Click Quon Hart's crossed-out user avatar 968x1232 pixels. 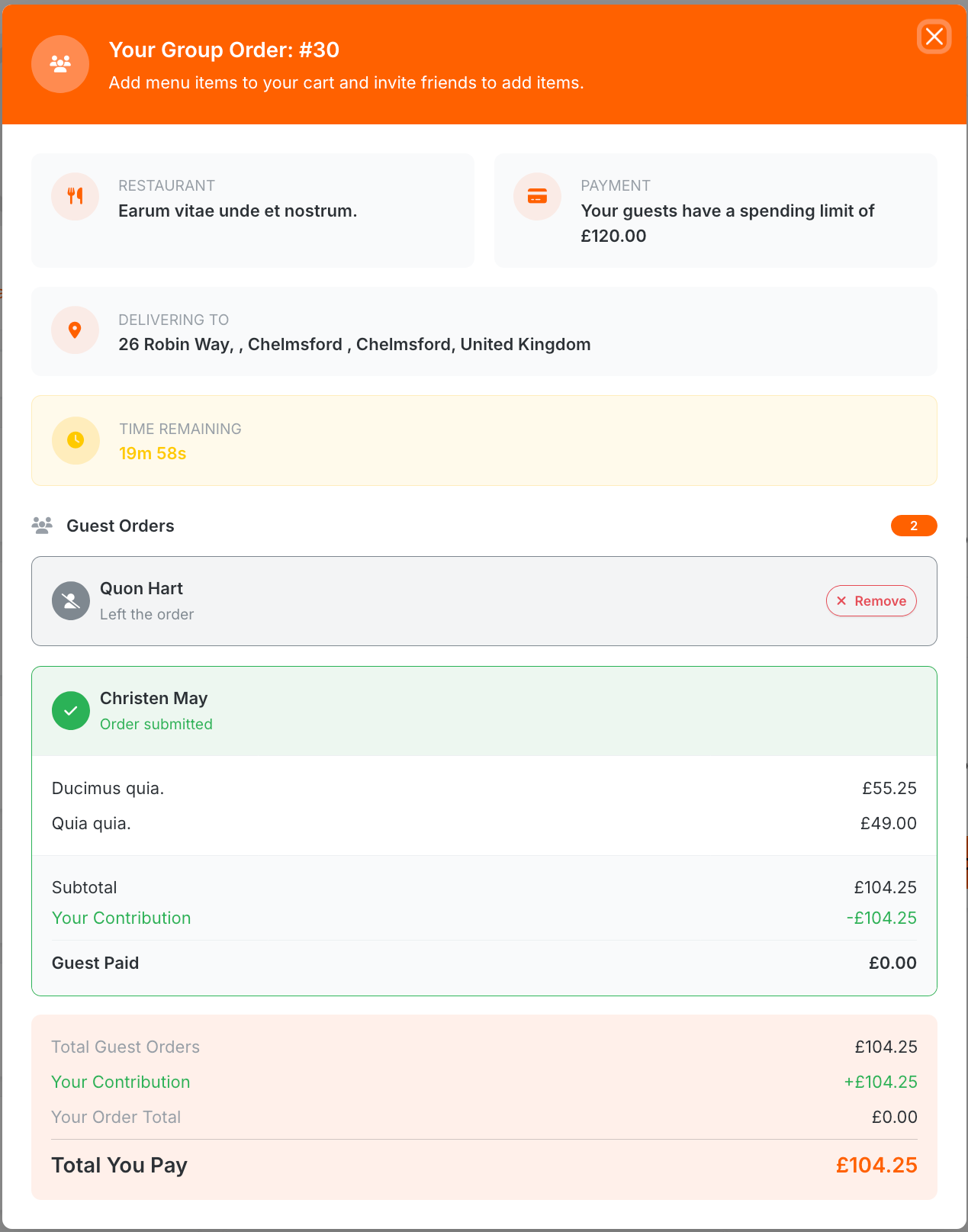coord(71,601)
